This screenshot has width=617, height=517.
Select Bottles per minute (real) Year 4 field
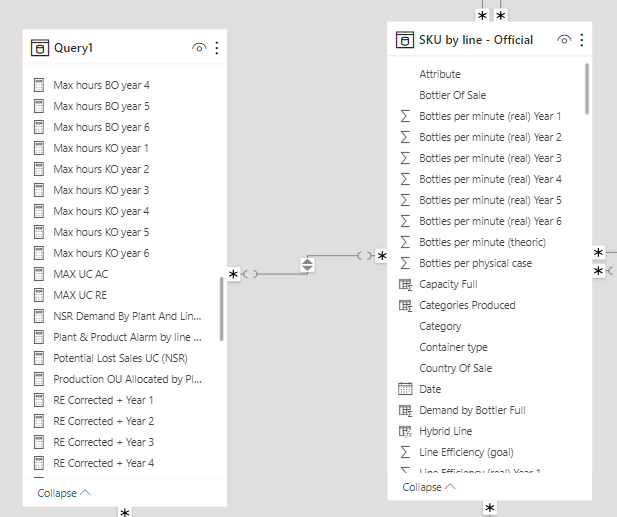(x=490, y=179)
